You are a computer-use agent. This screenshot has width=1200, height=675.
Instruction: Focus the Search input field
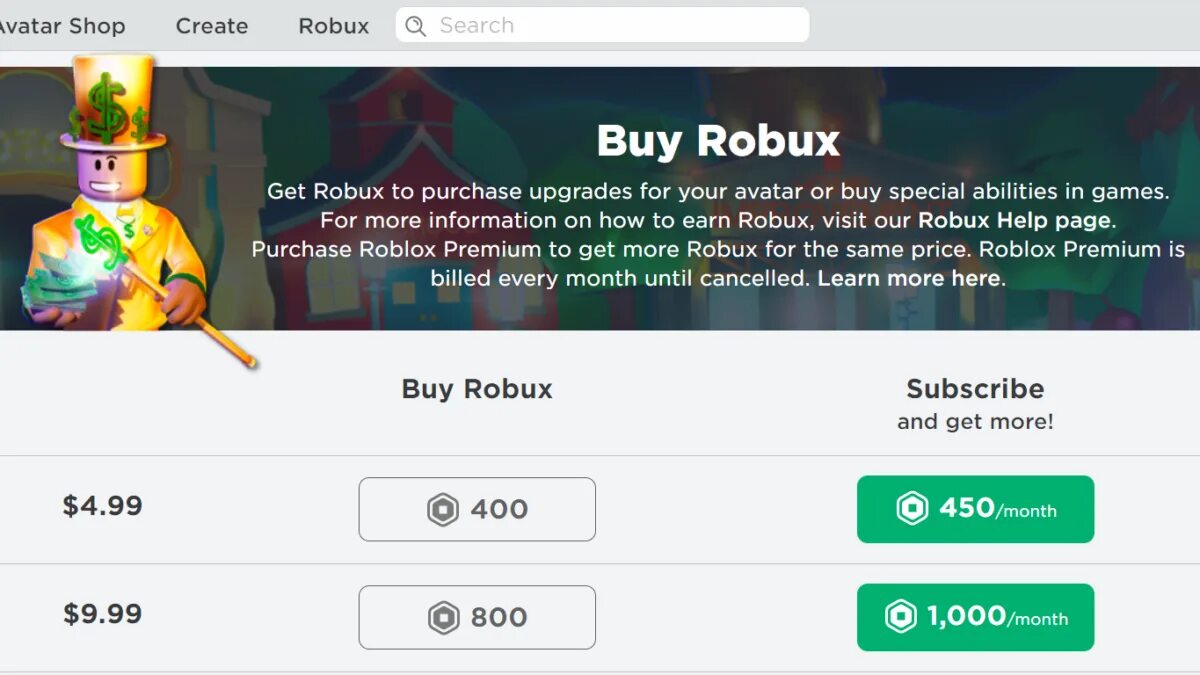pyautogui.click(x=602, y=25)
